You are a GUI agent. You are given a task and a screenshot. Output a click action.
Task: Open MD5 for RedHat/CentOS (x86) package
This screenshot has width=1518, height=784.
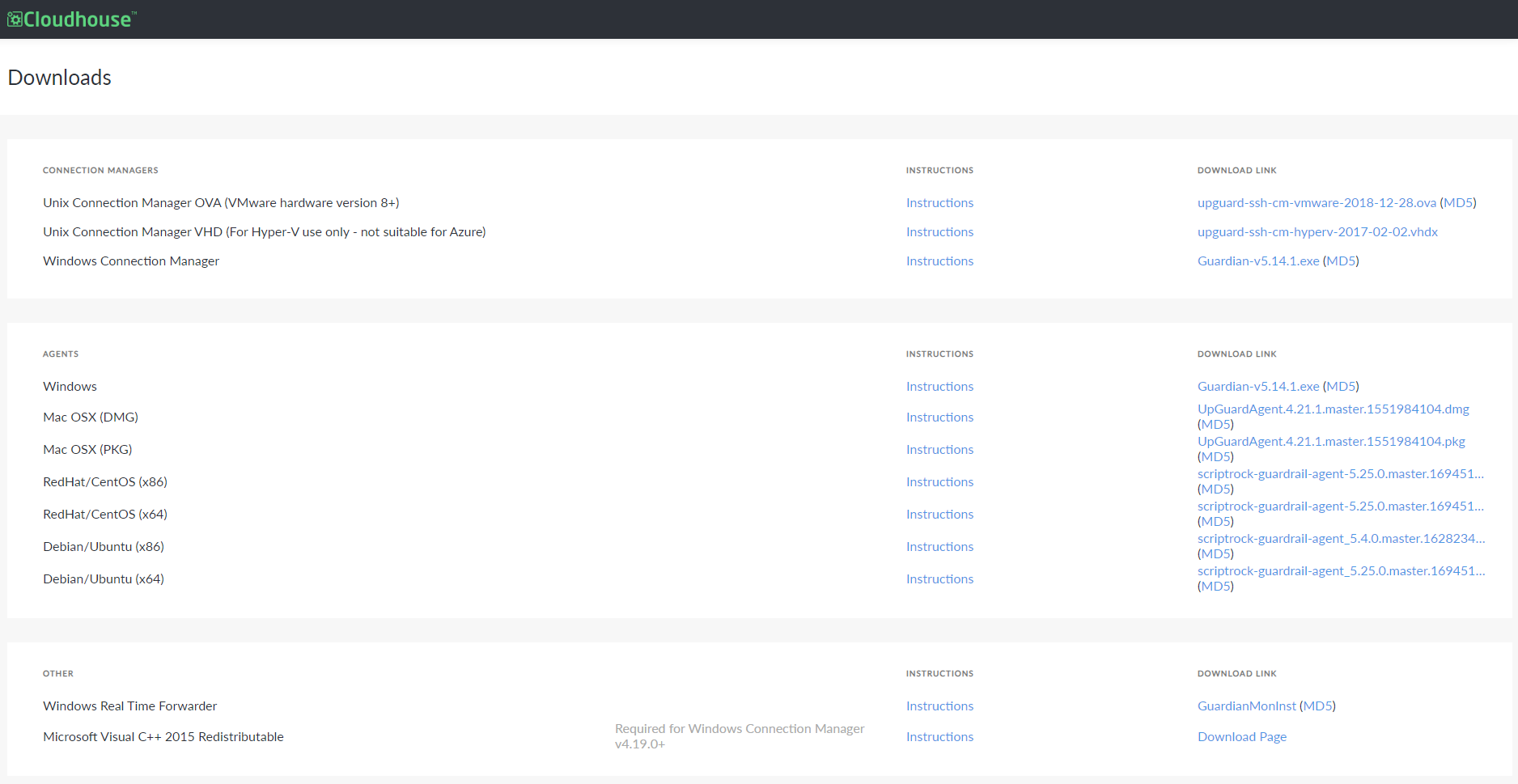pyautogui.click(x=1215, y=489)
